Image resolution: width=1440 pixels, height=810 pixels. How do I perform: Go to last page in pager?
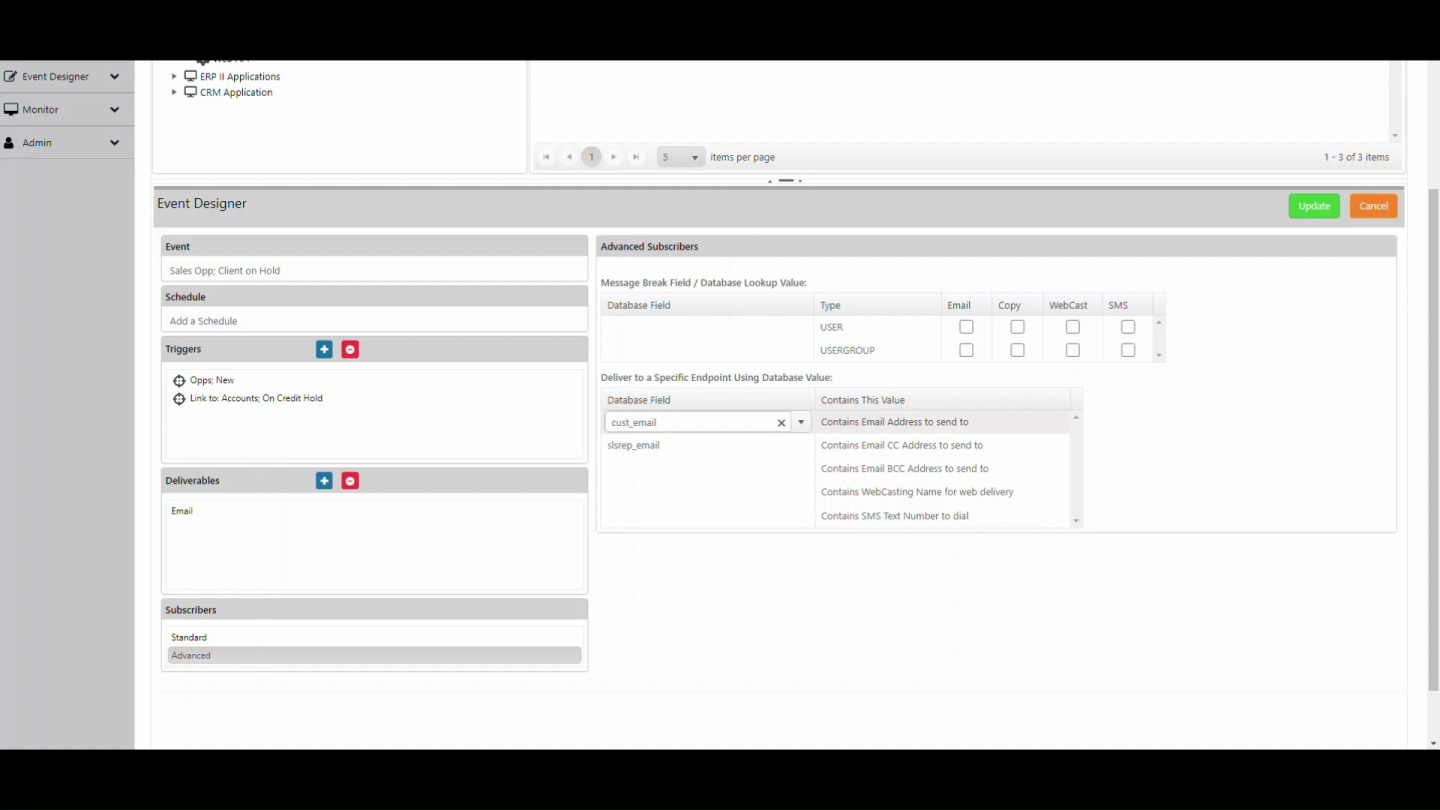click(636, 157)
